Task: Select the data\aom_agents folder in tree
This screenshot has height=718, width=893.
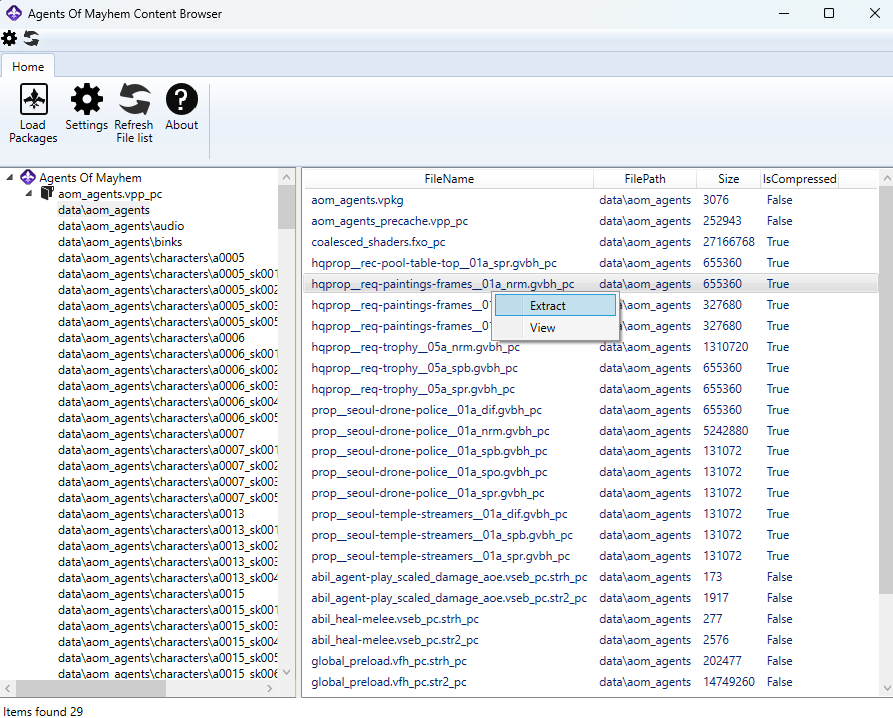Action: (104, 210)
